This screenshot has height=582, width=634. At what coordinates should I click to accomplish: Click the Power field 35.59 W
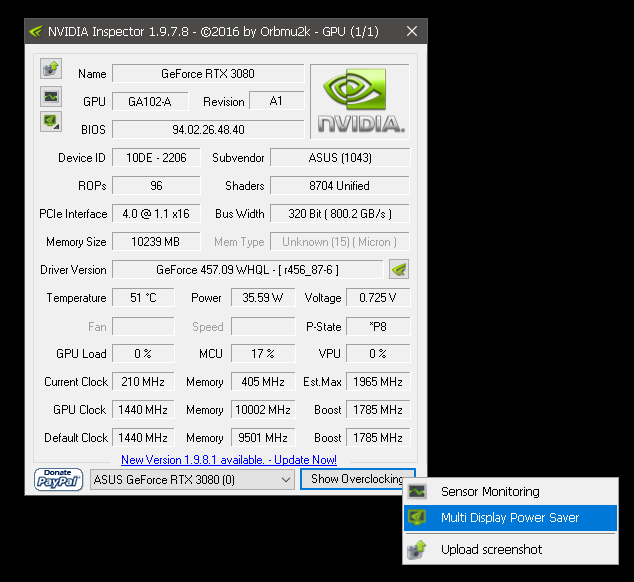tap(263, 298)
